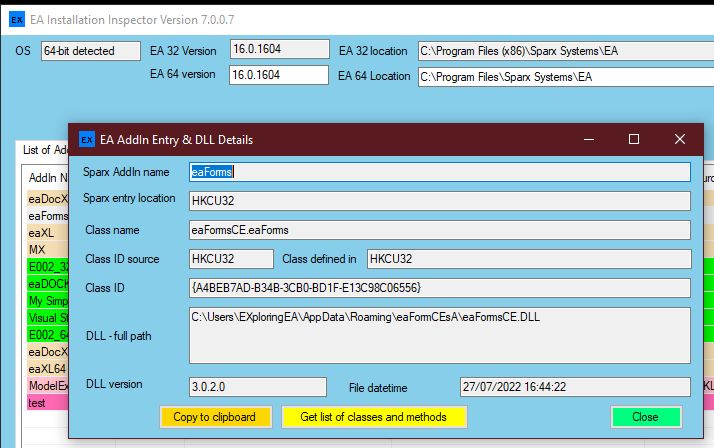The image size is (714, 448).
Task: Click the EX icon in the dialog title bar
Action: click(86, 139)
